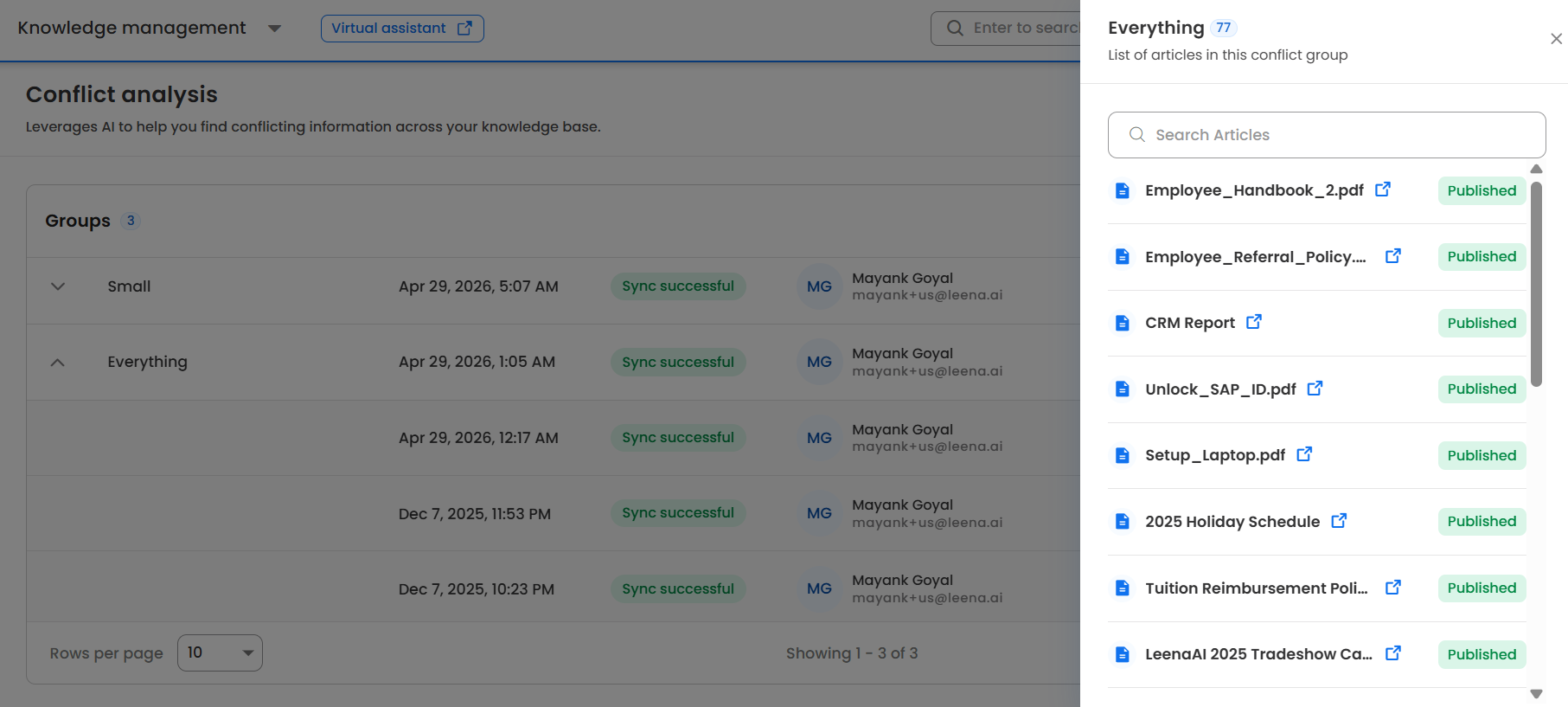Screen dimensions: 1568x707
Task: Click CRM Report article name
Action: point(1190,323)
